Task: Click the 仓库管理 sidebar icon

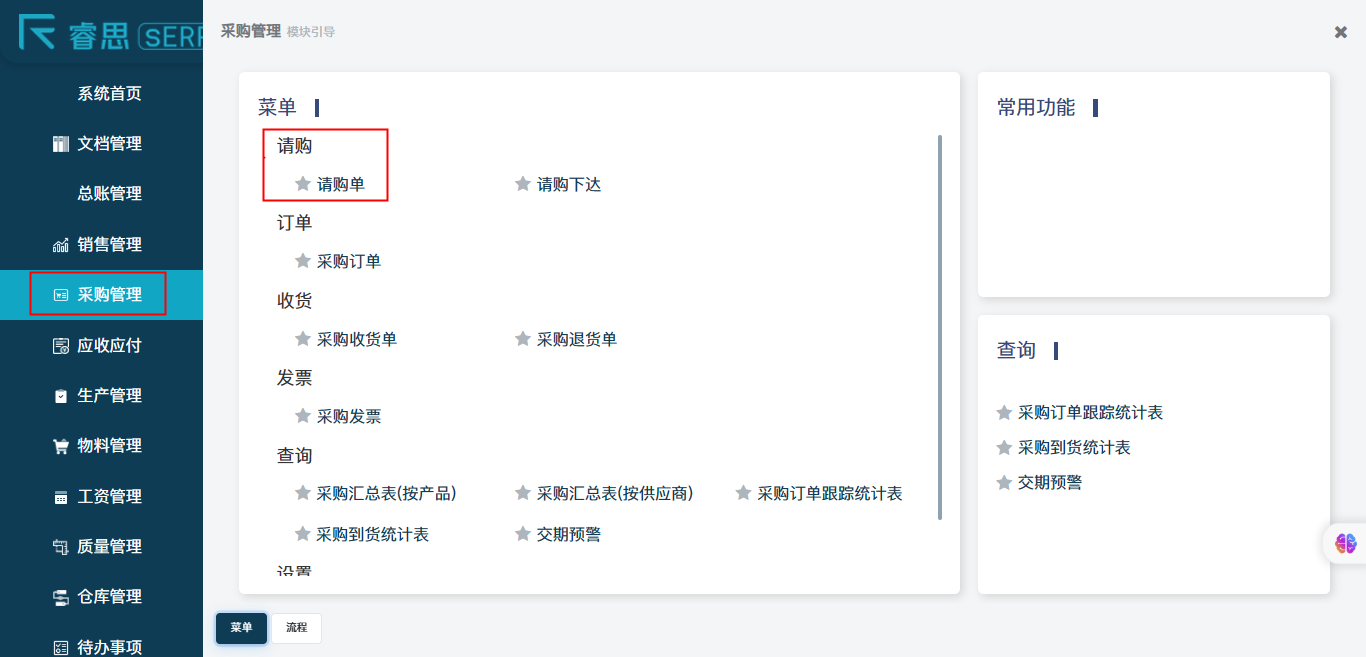Action: [60, 597]
